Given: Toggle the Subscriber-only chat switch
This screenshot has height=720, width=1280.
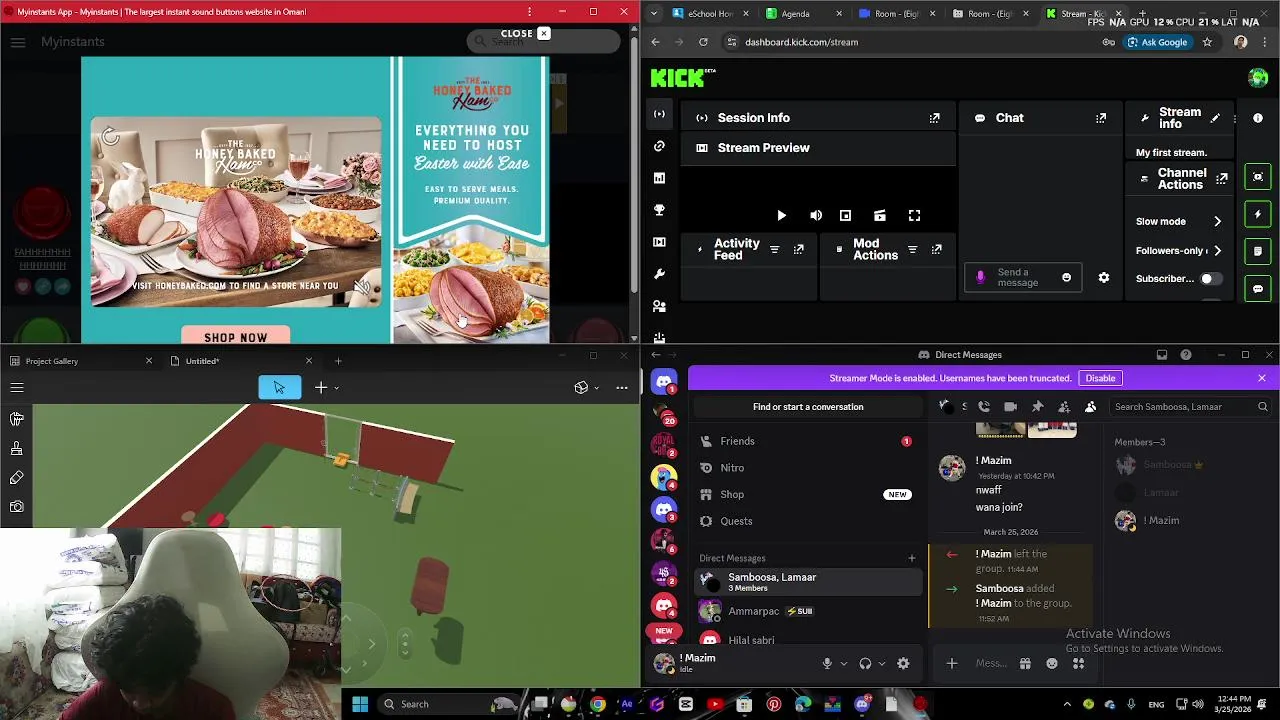Looking at the screenshot, I should 1210,279.
